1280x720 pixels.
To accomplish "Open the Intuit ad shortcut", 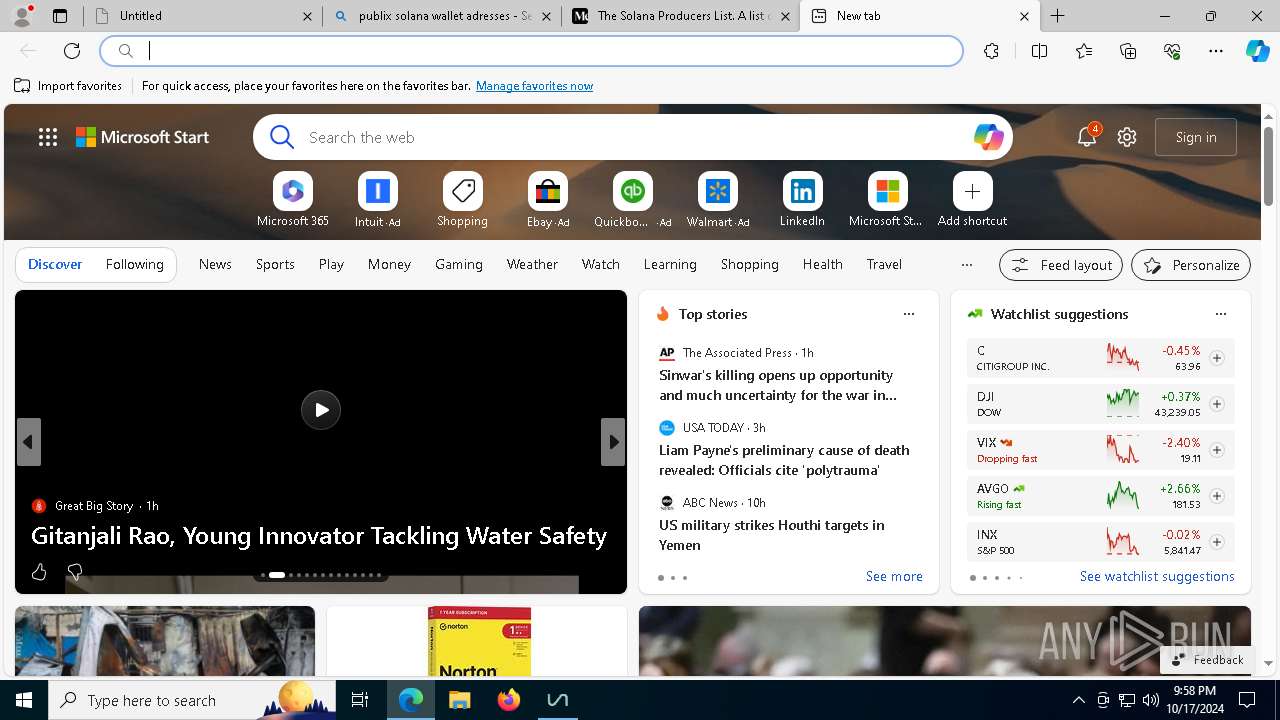I will coord(377,200).
